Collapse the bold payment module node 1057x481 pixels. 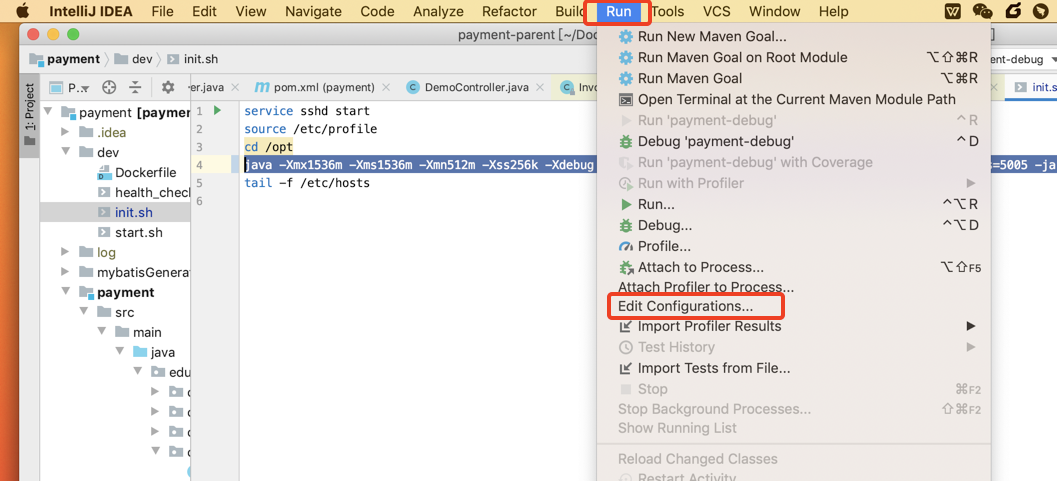click(65, 292)
